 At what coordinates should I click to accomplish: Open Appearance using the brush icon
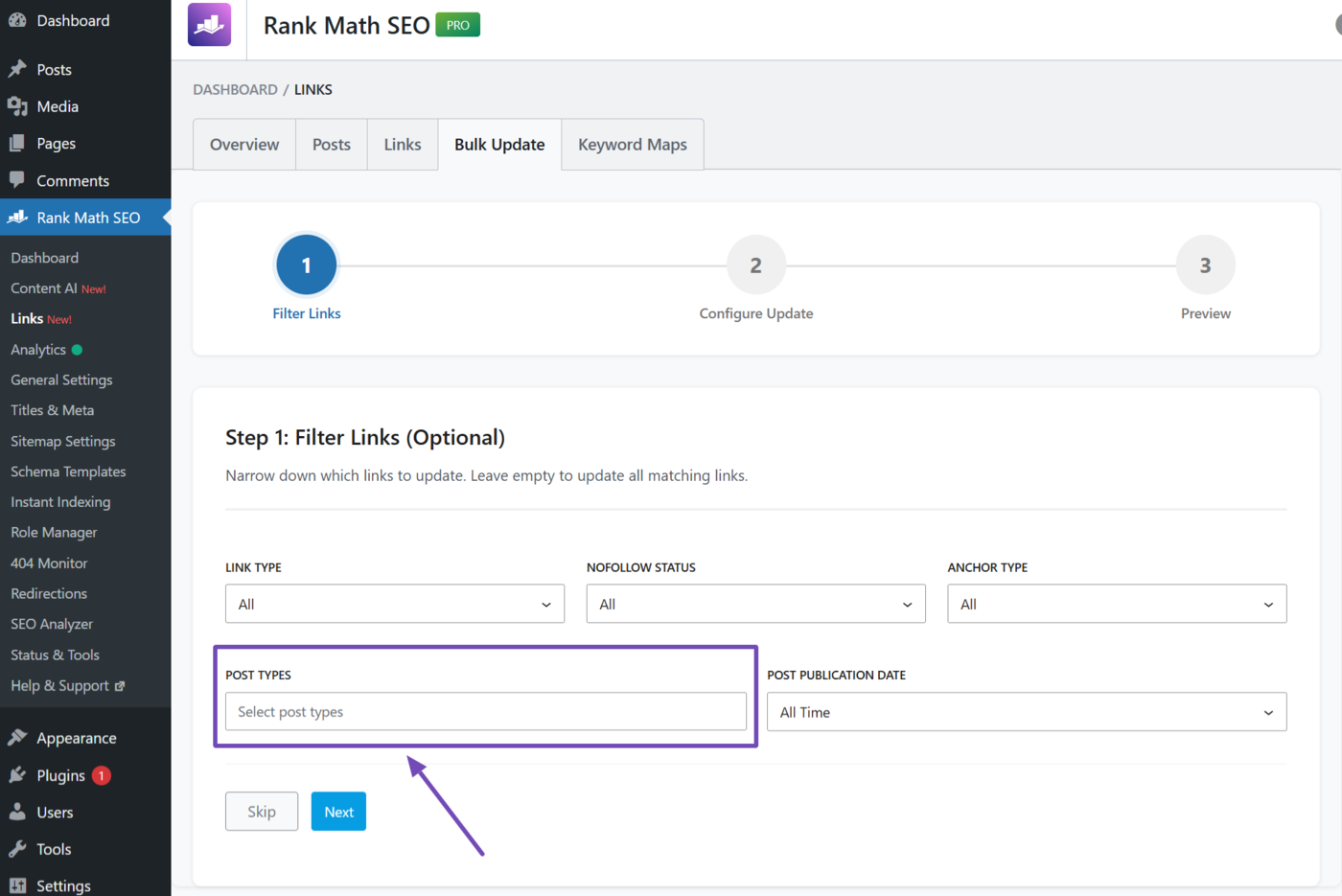19,738
